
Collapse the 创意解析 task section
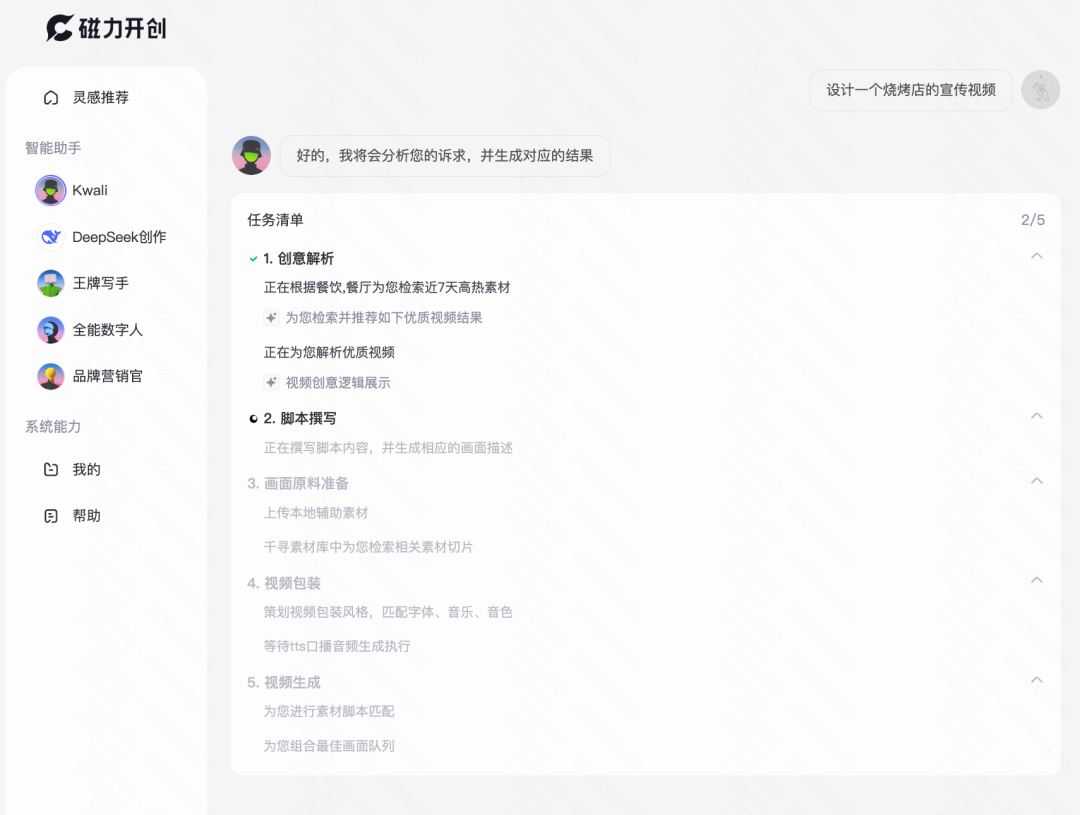1037,256
